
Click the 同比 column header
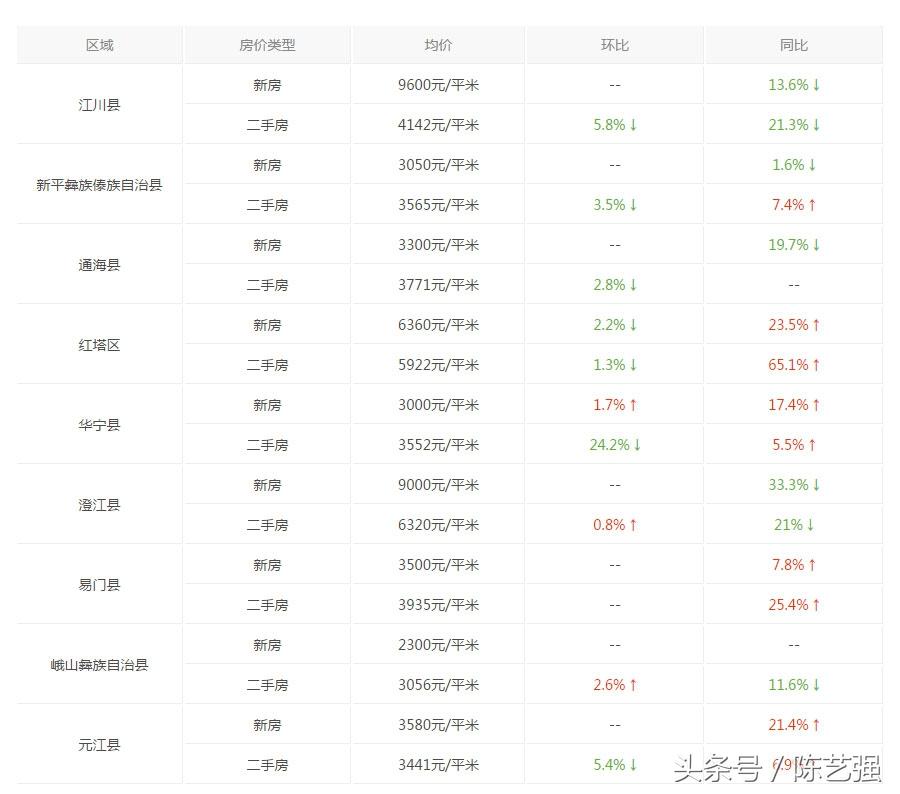click(793, 45)
